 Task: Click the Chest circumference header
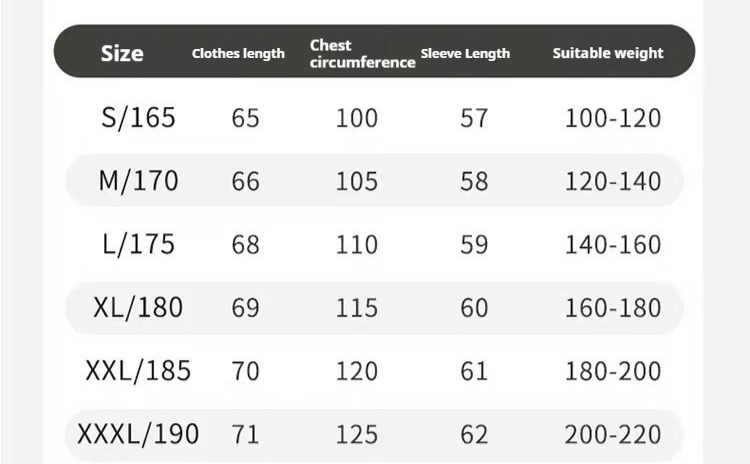(x=363, y=54)
